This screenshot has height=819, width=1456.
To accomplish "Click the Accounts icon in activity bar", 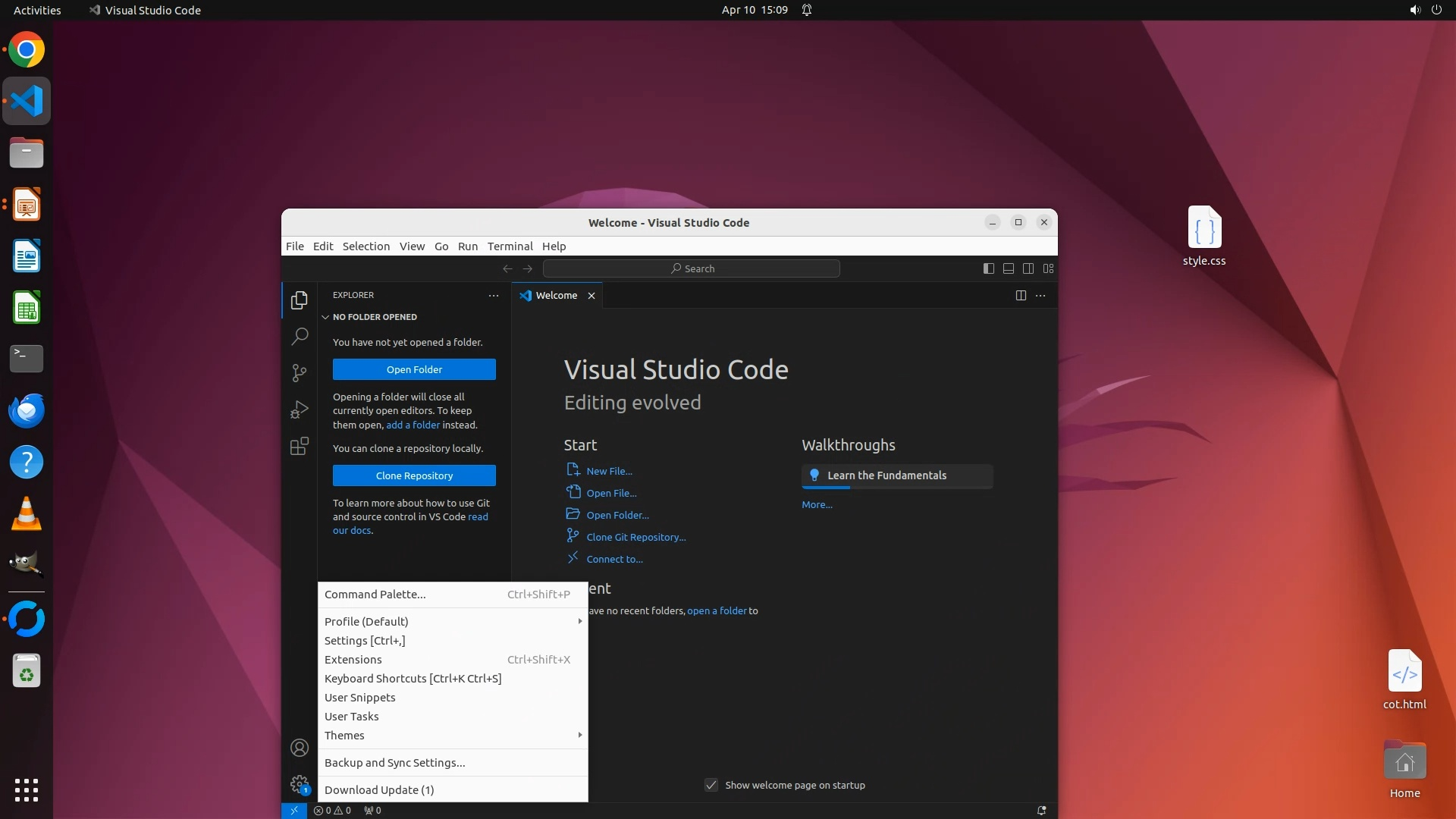I will 300,748.
